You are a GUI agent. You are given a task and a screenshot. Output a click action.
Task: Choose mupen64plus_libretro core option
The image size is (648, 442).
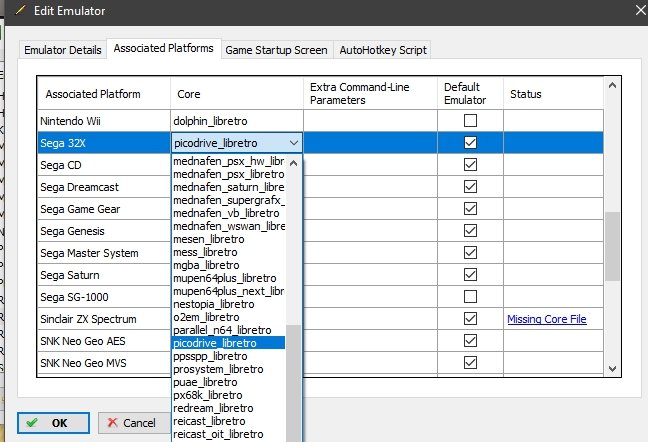tap(229, 278)
